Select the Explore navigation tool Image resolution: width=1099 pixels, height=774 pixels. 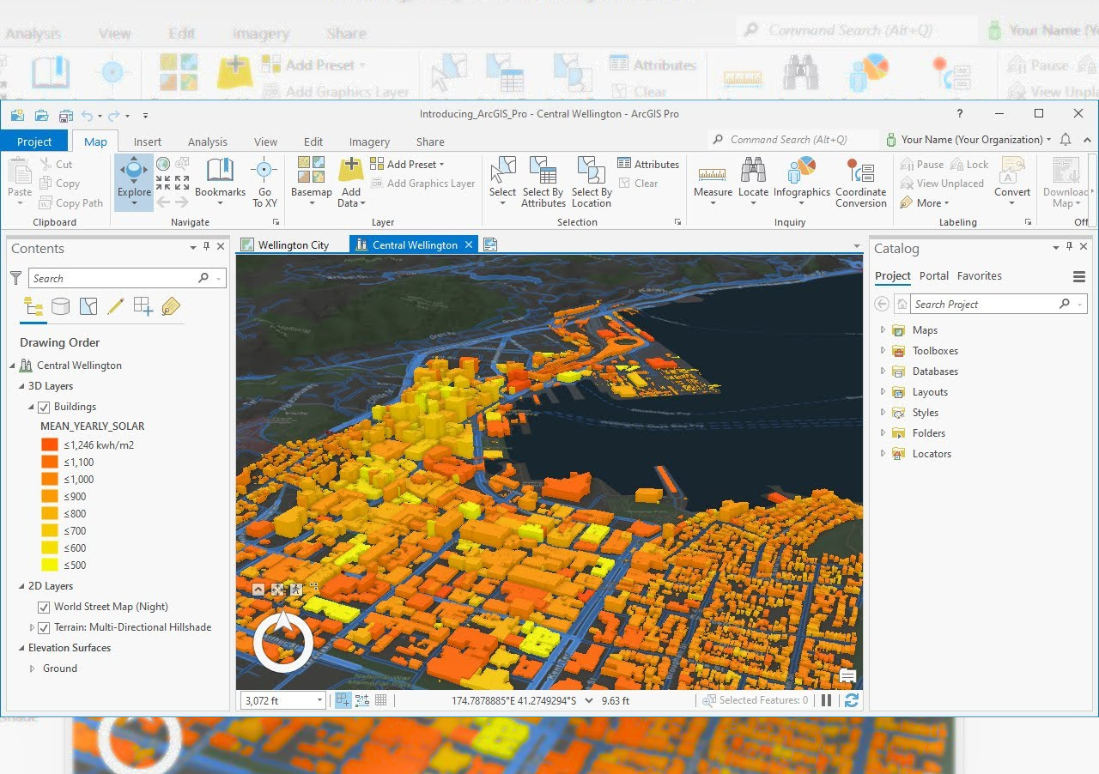tap(134, 182)
